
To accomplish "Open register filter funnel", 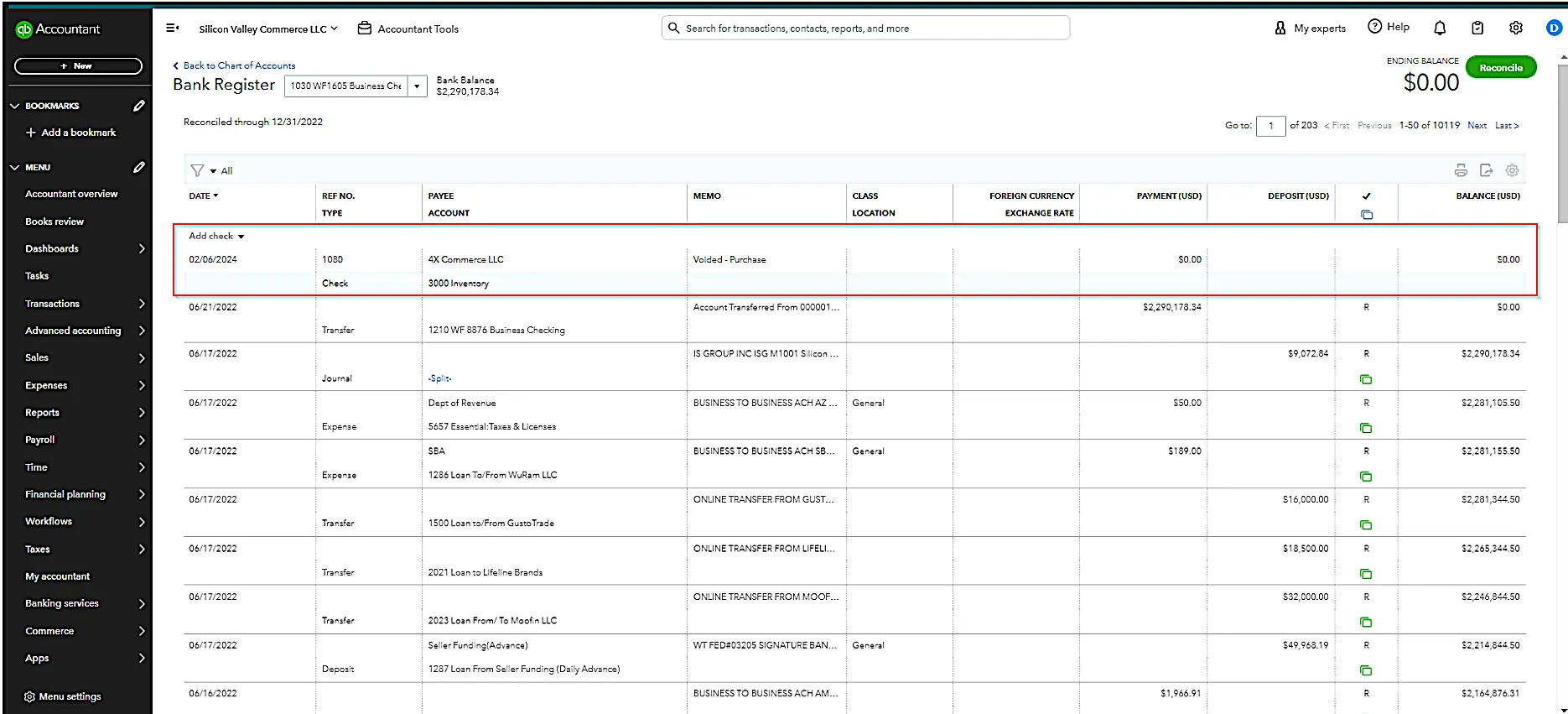I will (x=197, y=170).
